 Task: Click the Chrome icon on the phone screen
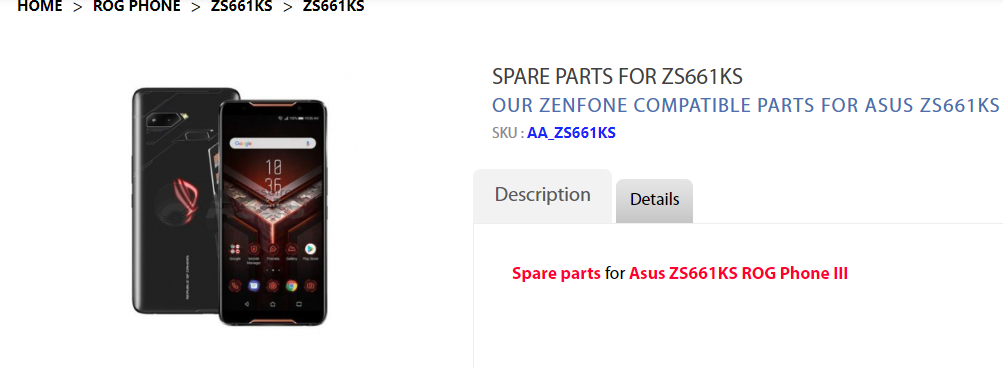[292, 286]
